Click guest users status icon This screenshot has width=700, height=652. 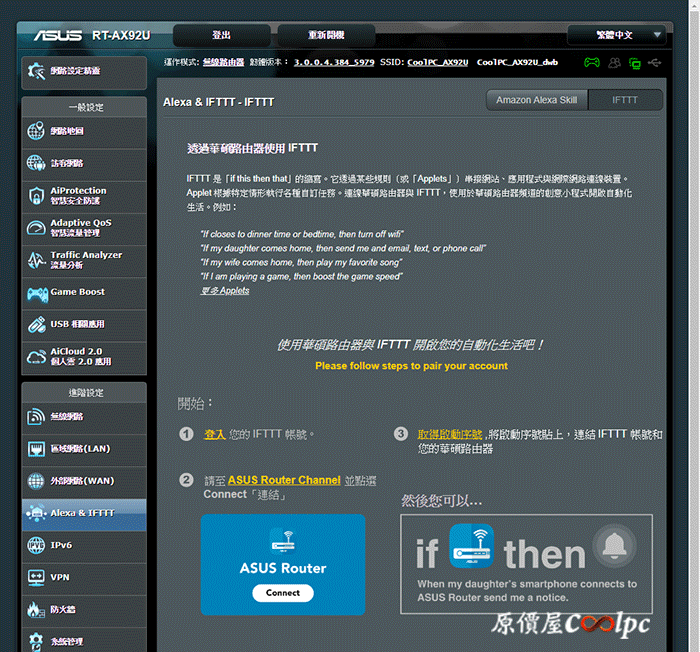click(615, 63)
